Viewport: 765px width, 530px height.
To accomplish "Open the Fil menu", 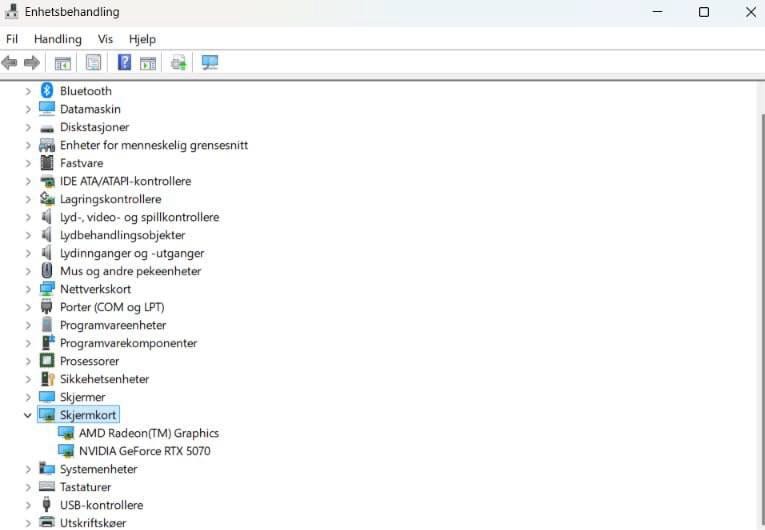I will [12, 39].
